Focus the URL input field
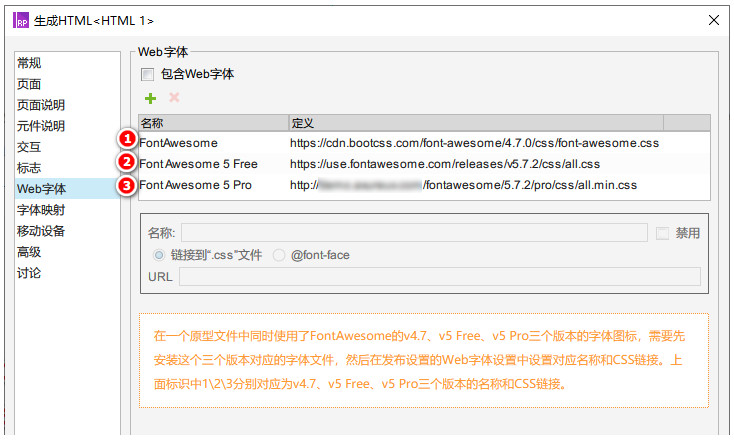The height and width of the screenshot is (442, 734). coord(440,277)
